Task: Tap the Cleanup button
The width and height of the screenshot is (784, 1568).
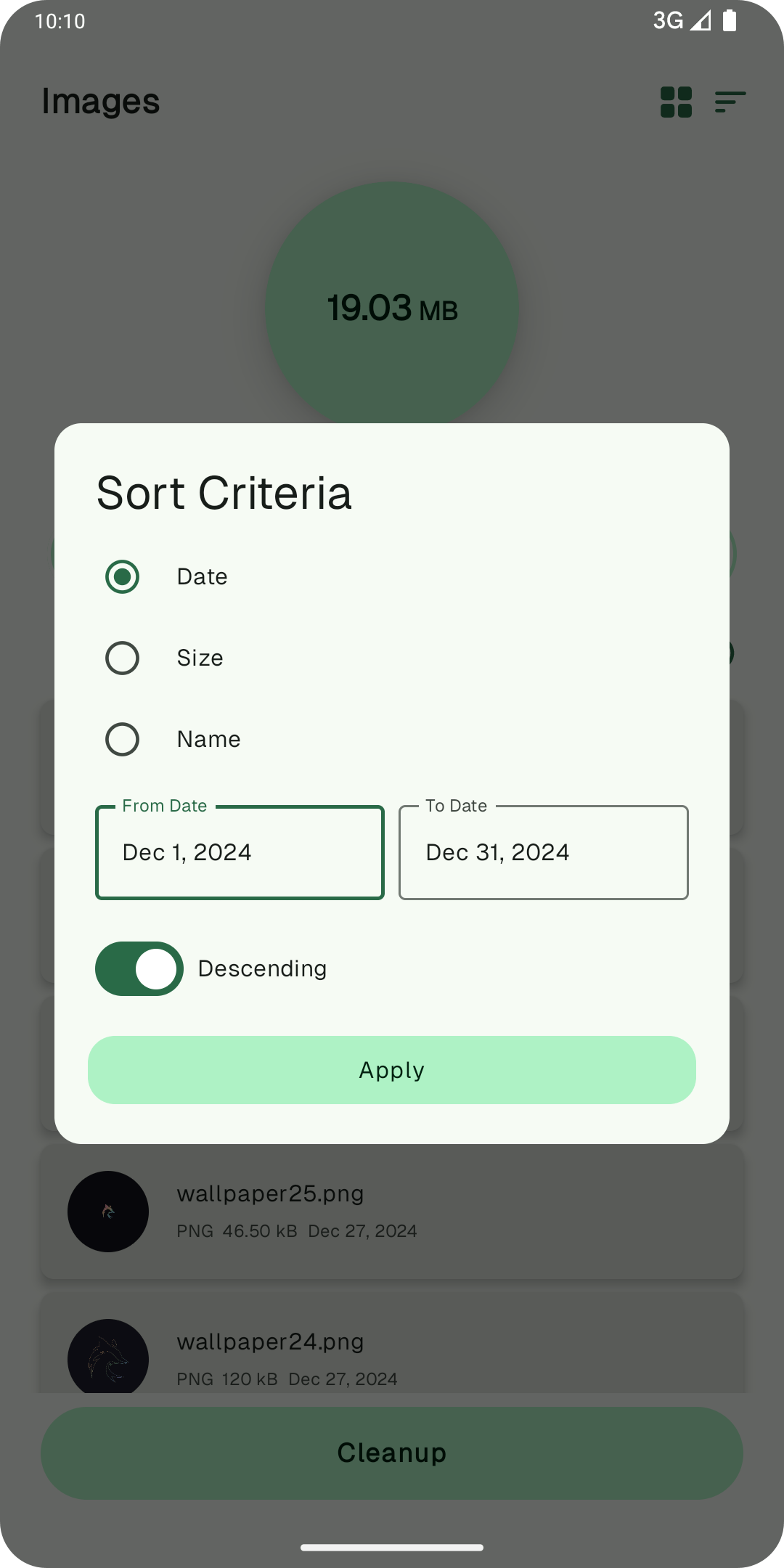Action: 392,1453
